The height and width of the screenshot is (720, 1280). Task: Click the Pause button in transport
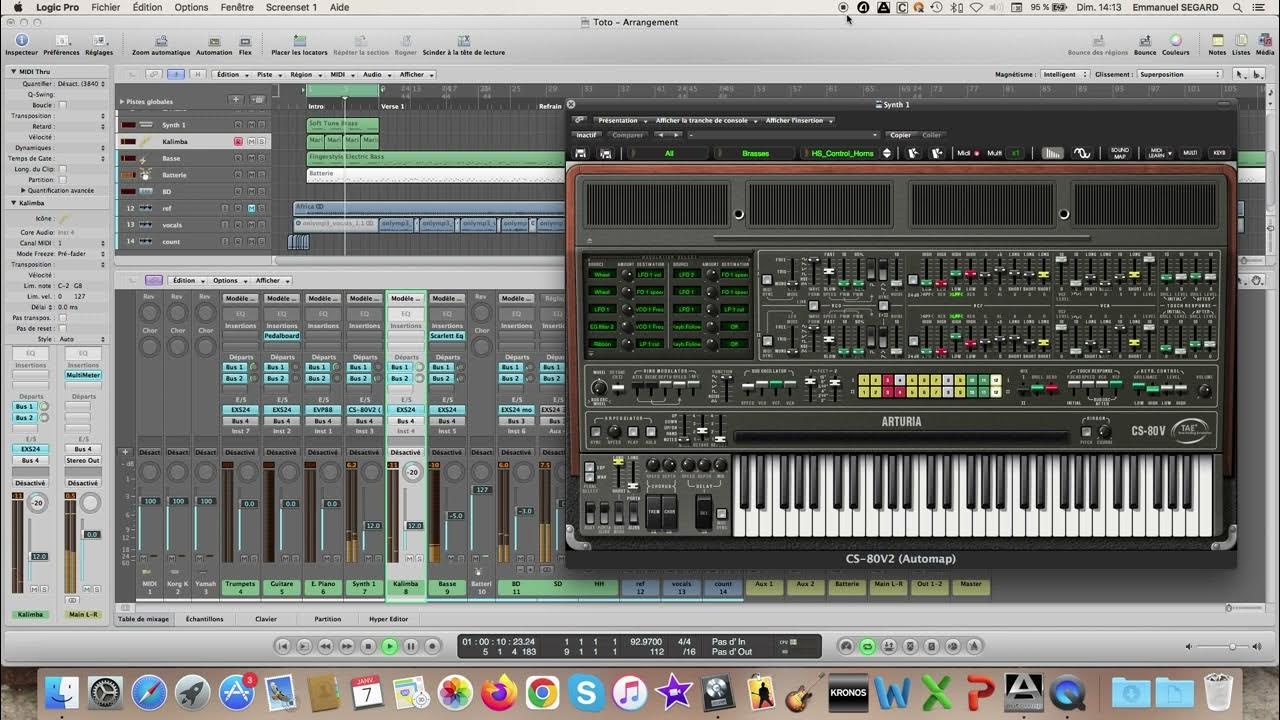[411, 647]
